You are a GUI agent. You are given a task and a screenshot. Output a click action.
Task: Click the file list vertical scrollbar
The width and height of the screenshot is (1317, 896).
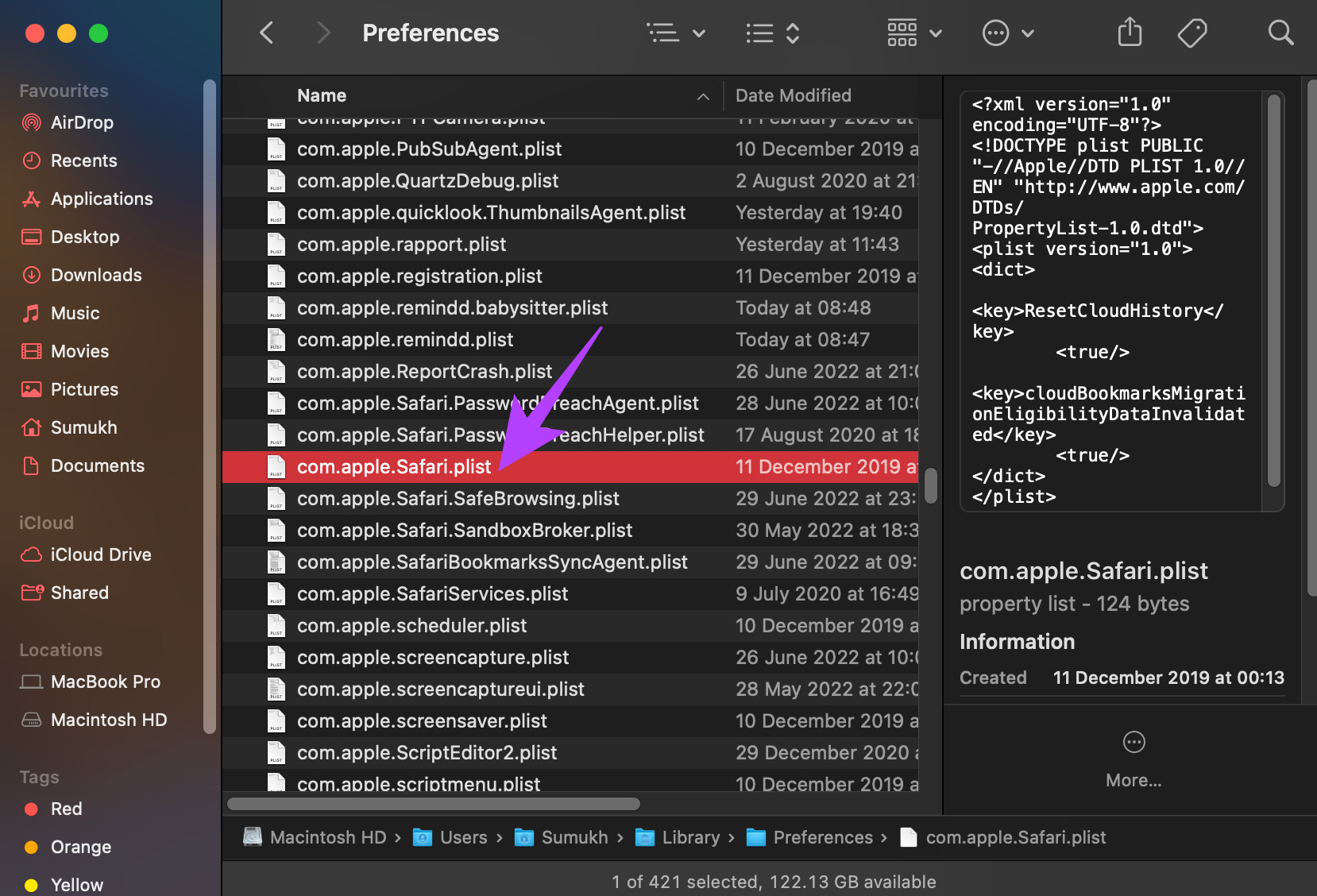click(x=930, y=485)
